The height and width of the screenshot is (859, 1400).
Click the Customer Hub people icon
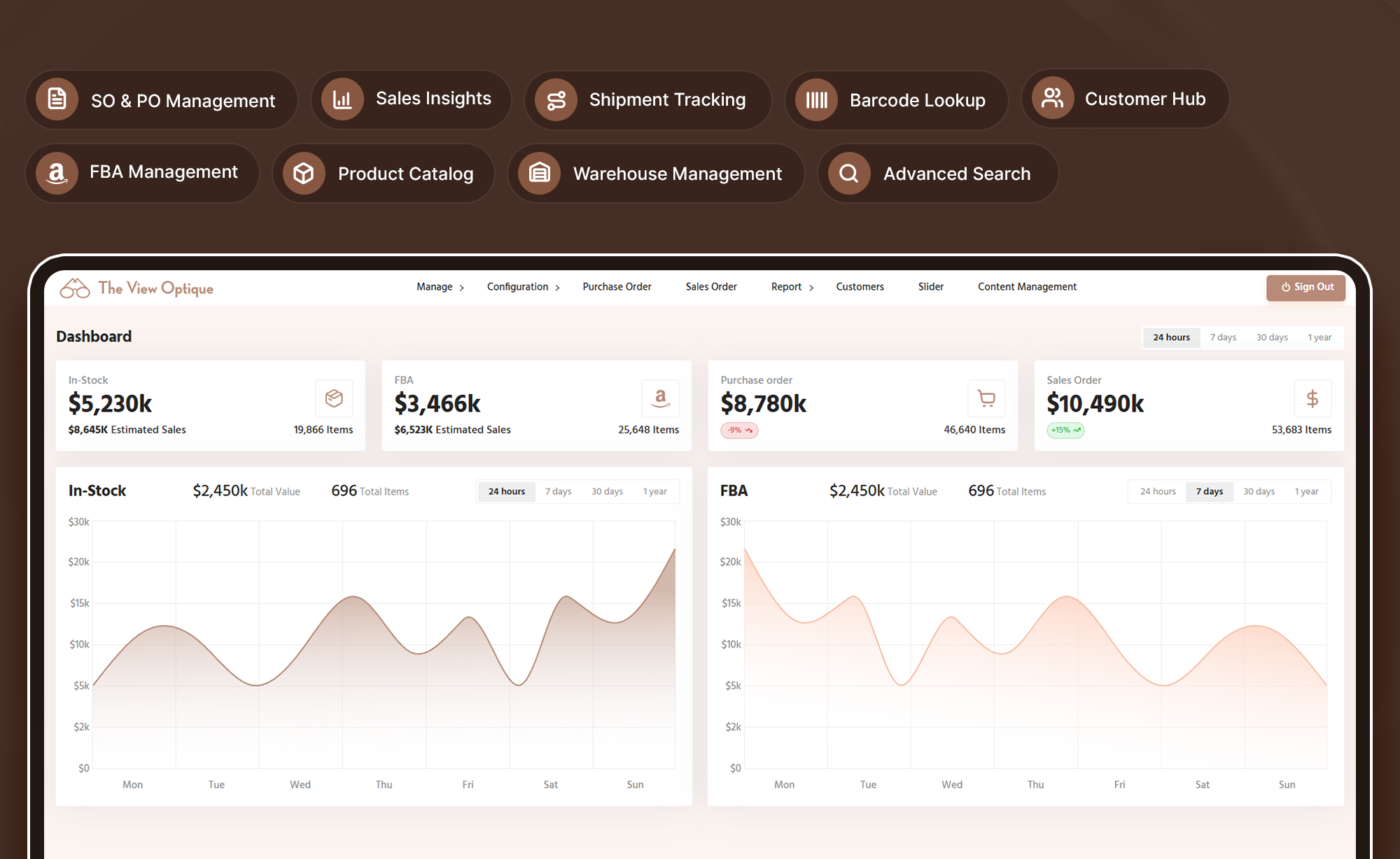click(1052, 98)
